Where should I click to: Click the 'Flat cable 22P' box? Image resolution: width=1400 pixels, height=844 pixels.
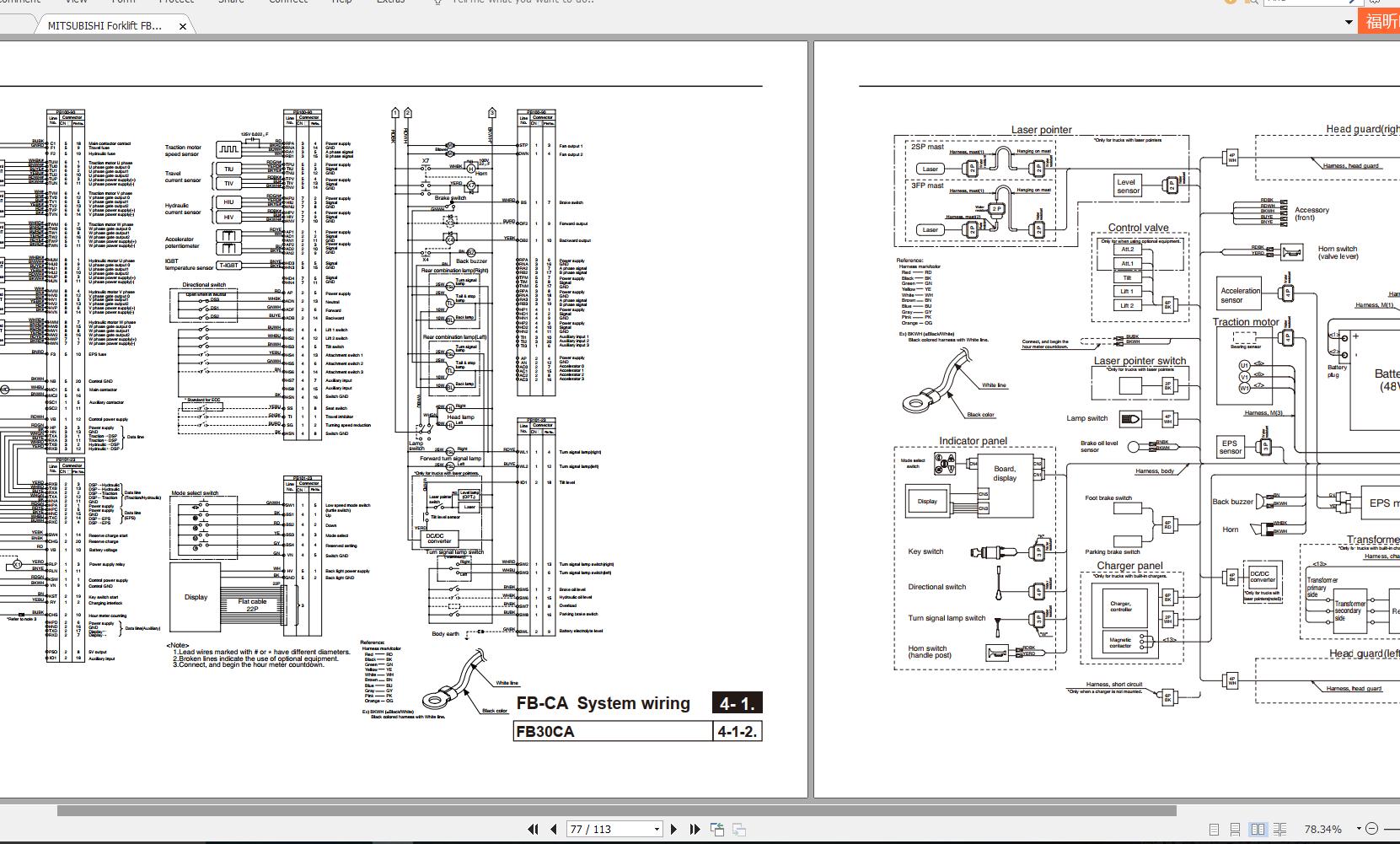pos(252,605)
